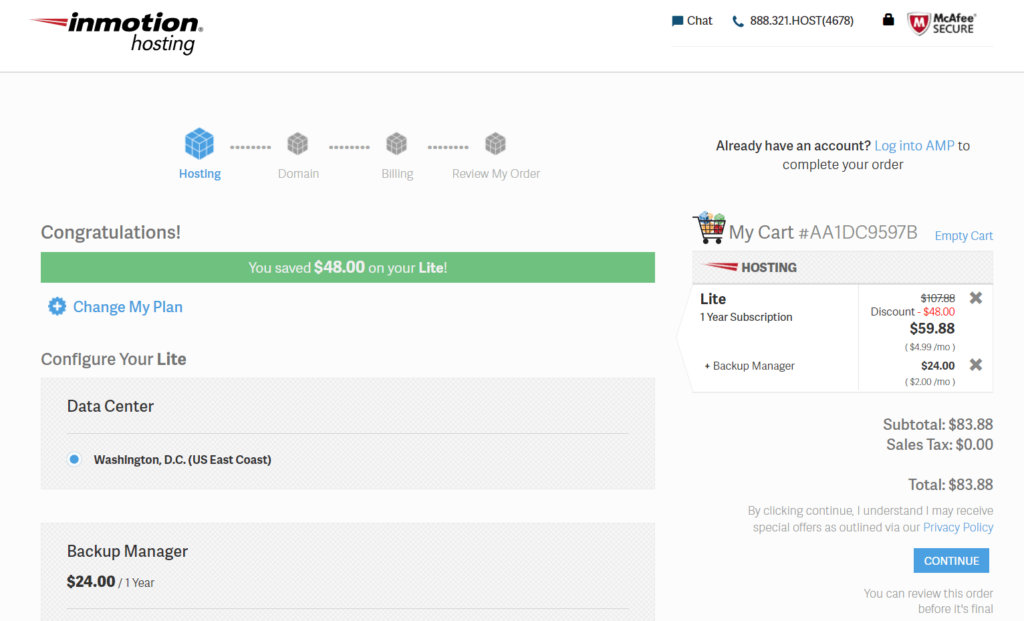Click the Data Center heading
The width and height of the screenshot is (1024, 621).
(x=110, y=406)
